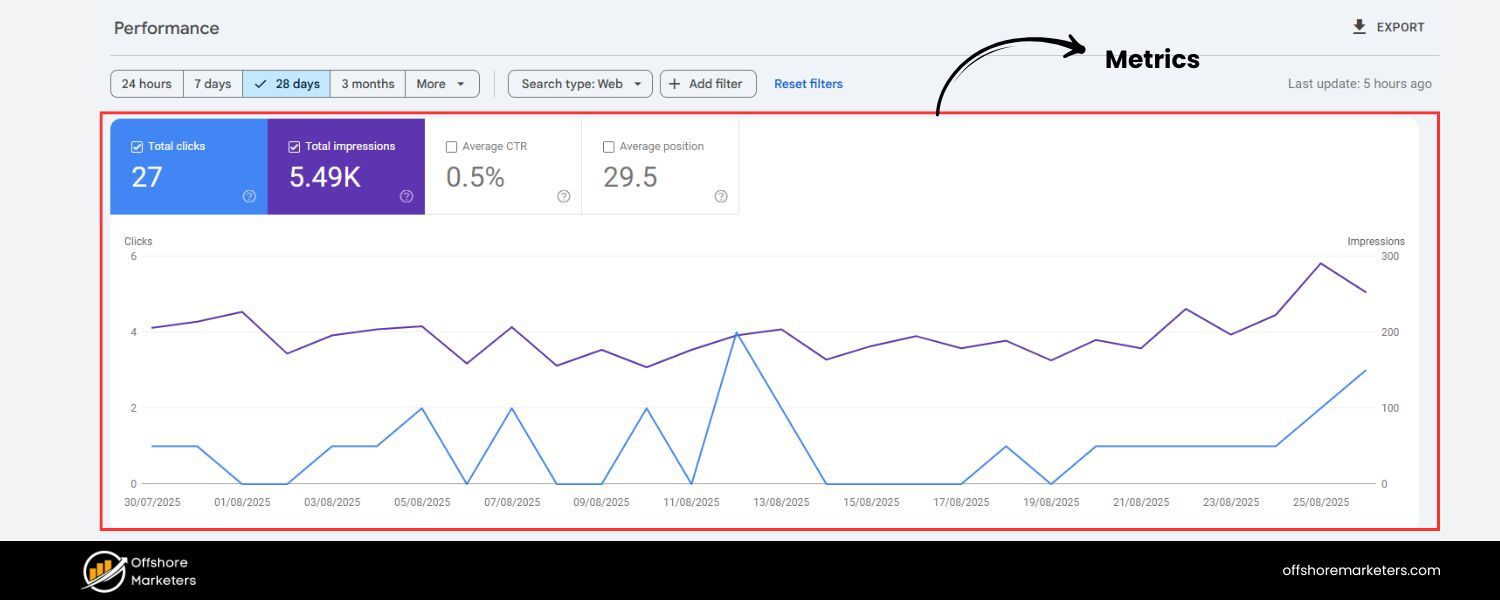The image size is (1500, 600).
Task: Click the plus icon on Add filter
Action: tap(676, 83)
